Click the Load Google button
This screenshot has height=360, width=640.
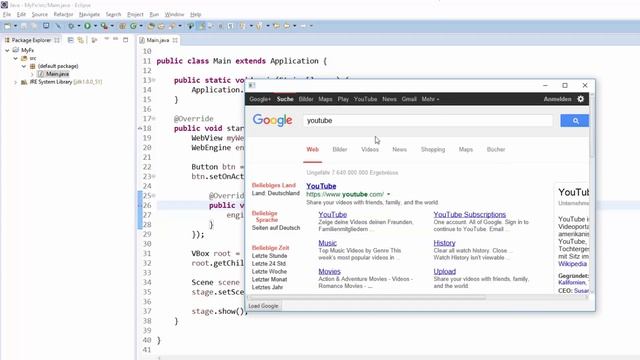pos(263,306)
